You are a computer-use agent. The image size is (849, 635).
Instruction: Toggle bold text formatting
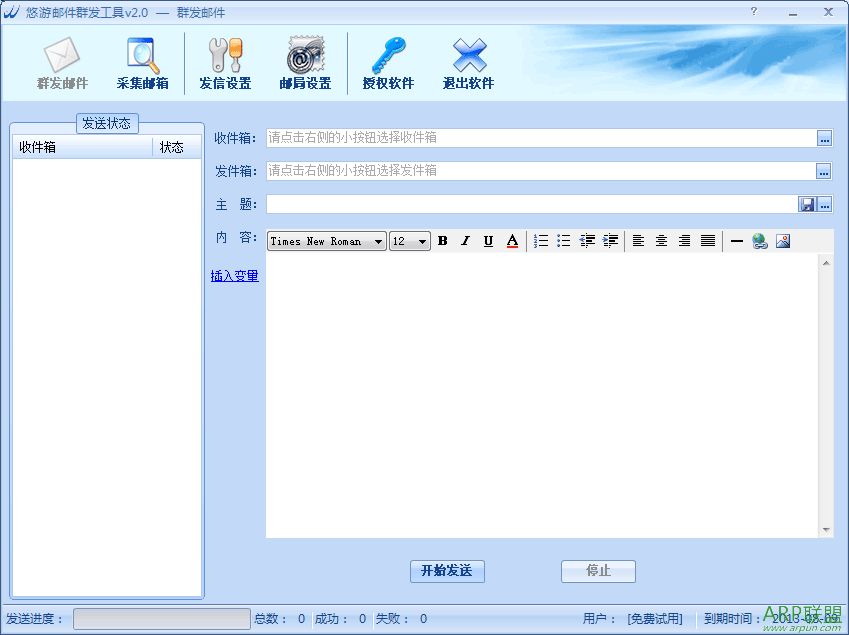coord(442,241)
